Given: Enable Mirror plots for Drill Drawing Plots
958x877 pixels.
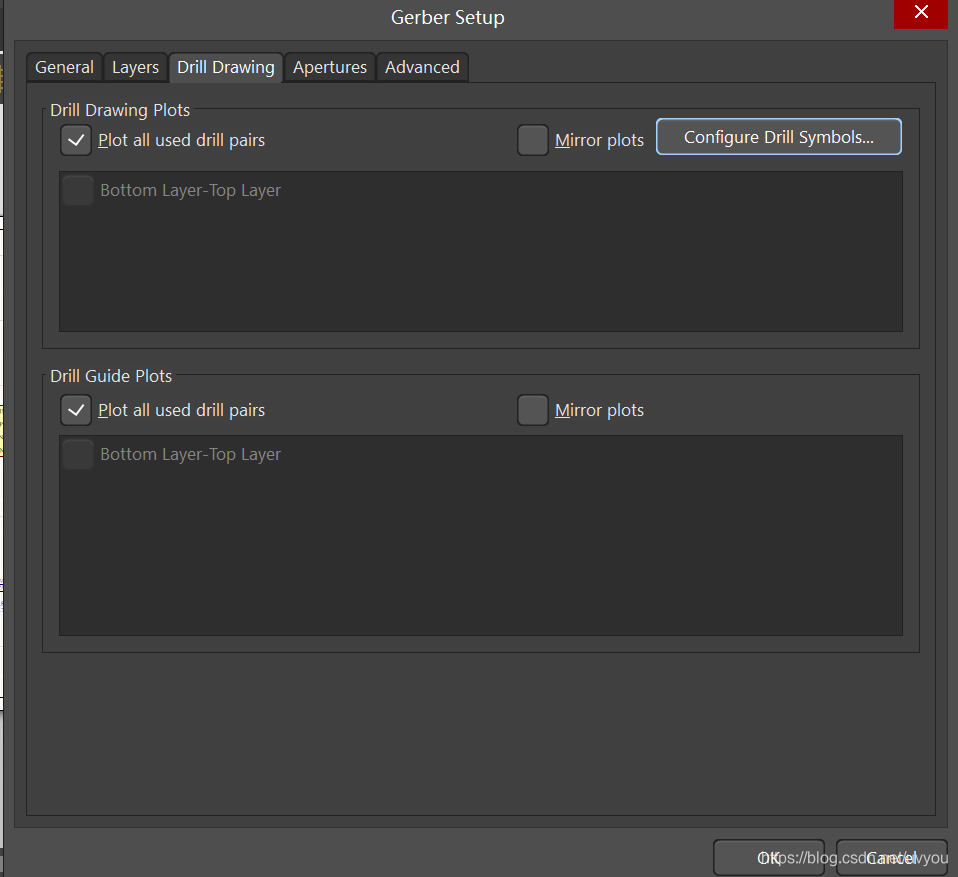Looking at the screenshot, I should click(x=533, y=140).
